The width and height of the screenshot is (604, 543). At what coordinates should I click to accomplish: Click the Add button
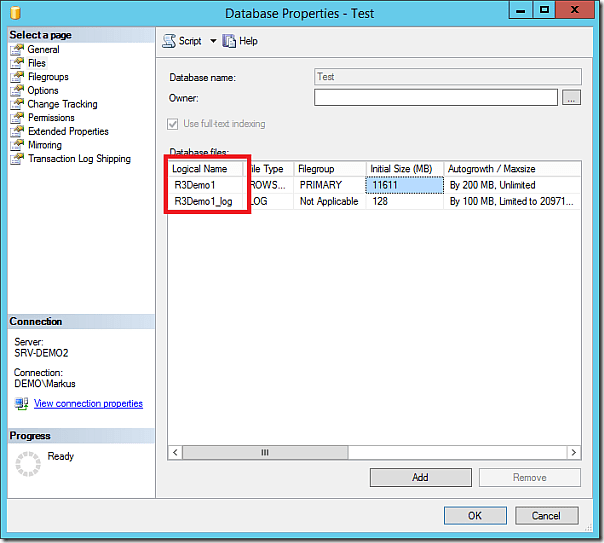tap(421, 477)
